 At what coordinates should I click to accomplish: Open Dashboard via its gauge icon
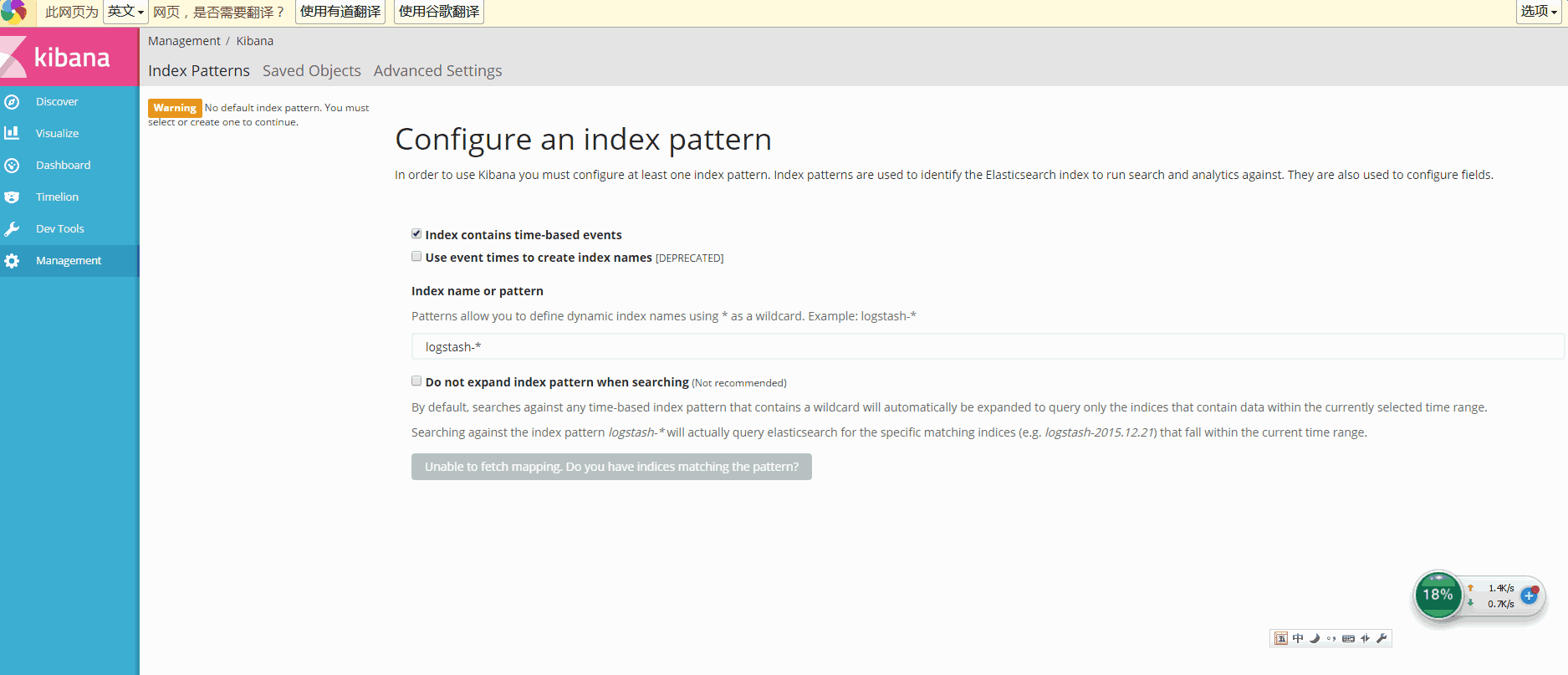tap(12, 166)
